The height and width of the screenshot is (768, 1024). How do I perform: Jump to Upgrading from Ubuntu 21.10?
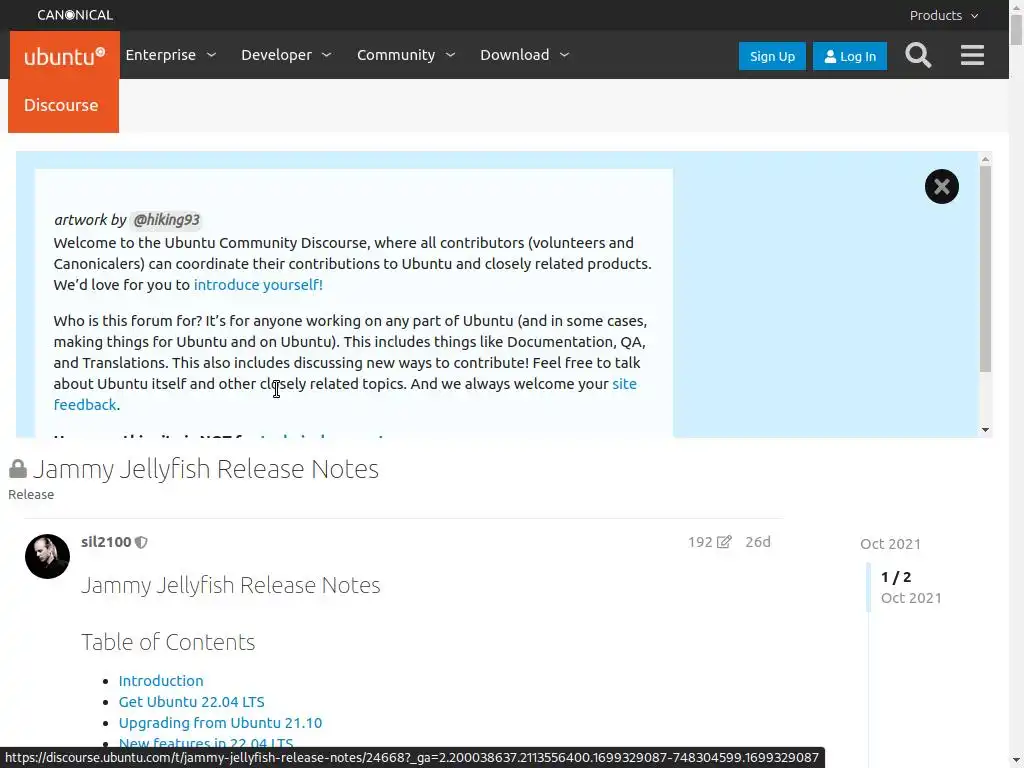coord(220,723)
